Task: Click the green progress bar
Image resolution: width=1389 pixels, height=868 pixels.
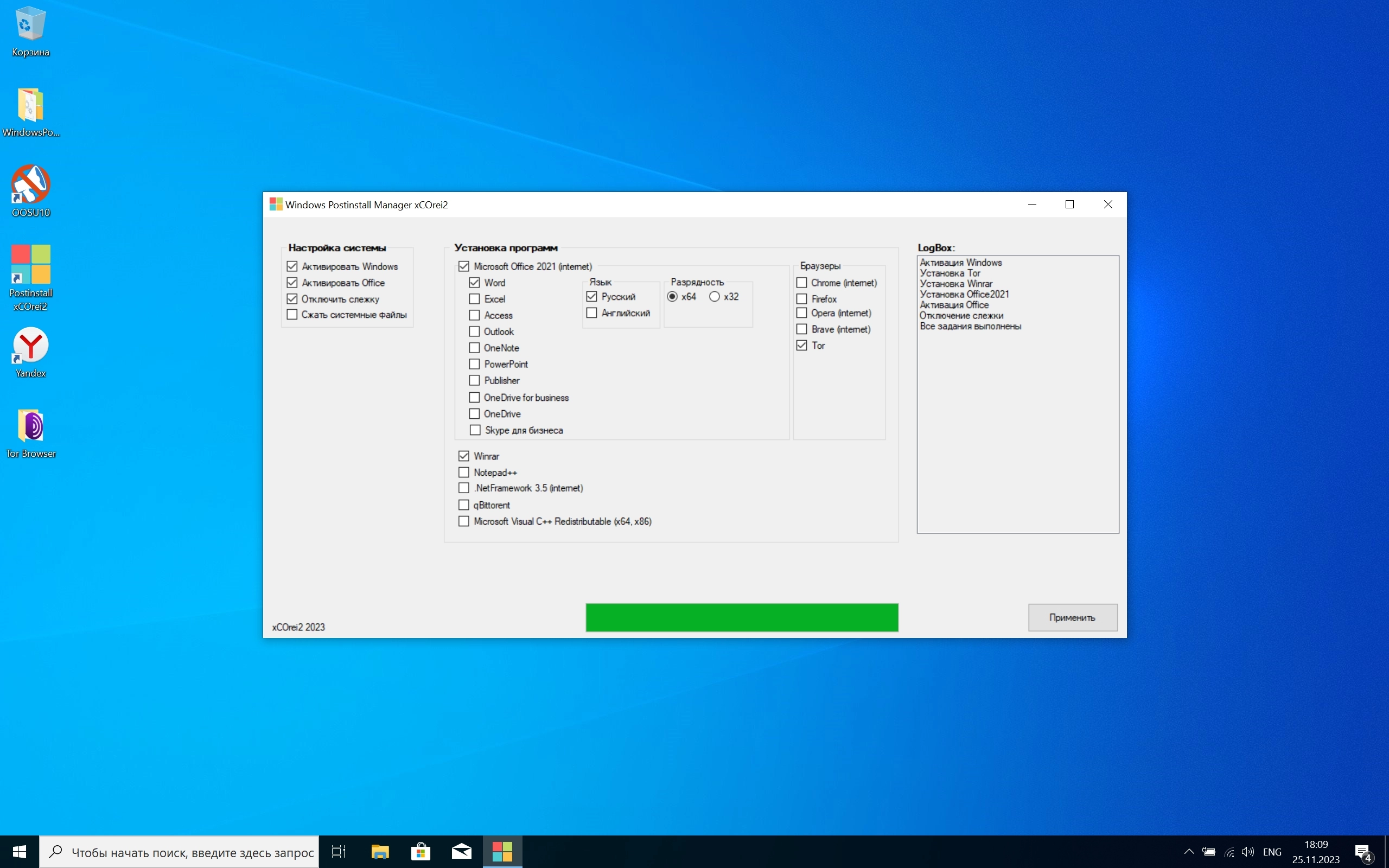Action: [742, 617]
